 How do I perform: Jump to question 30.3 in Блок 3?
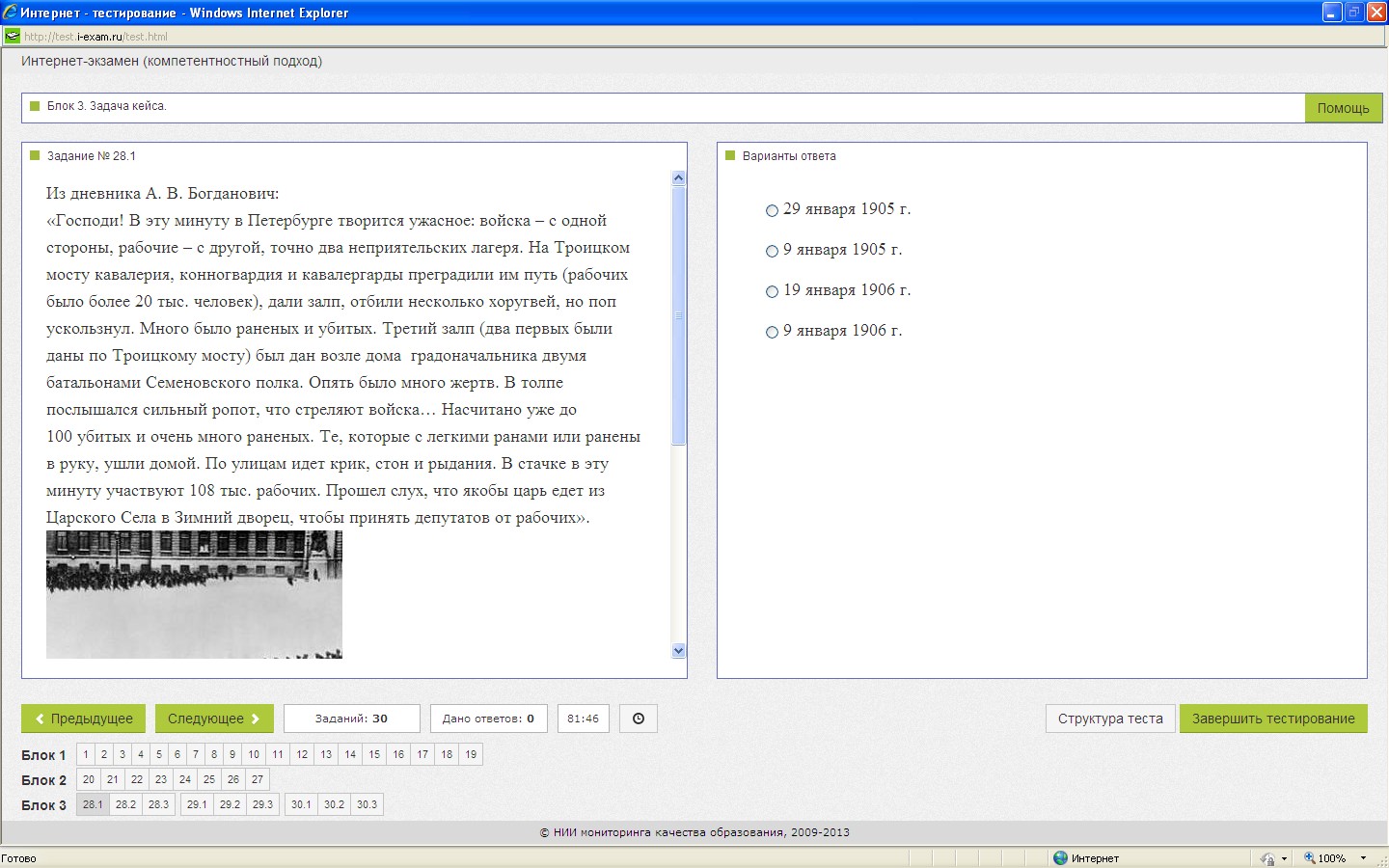(367, 804)
